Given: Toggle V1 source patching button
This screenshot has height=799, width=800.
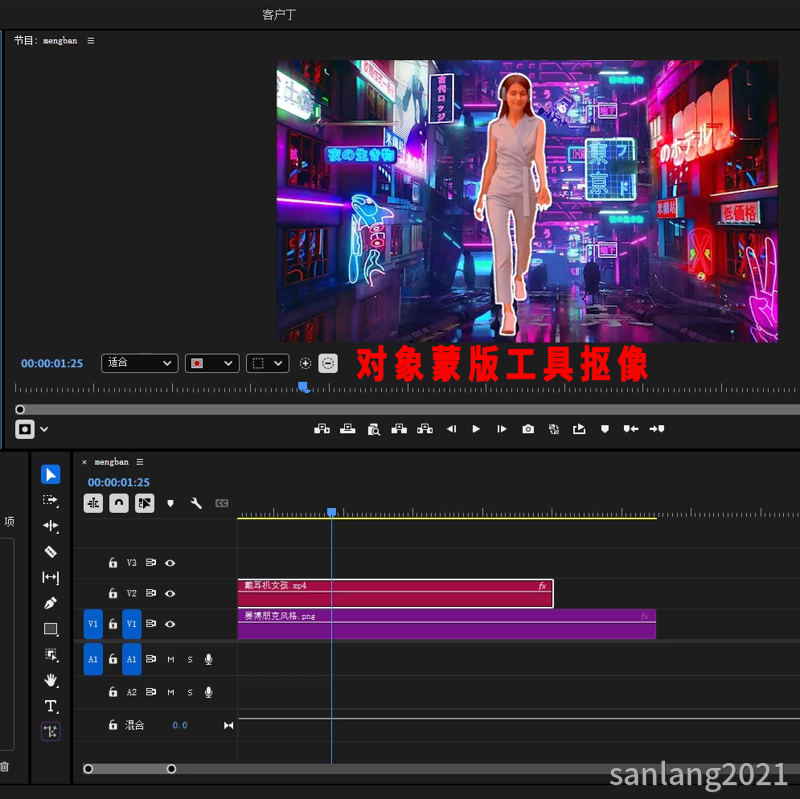Looking at the screenshot, I should click(93, 624).
